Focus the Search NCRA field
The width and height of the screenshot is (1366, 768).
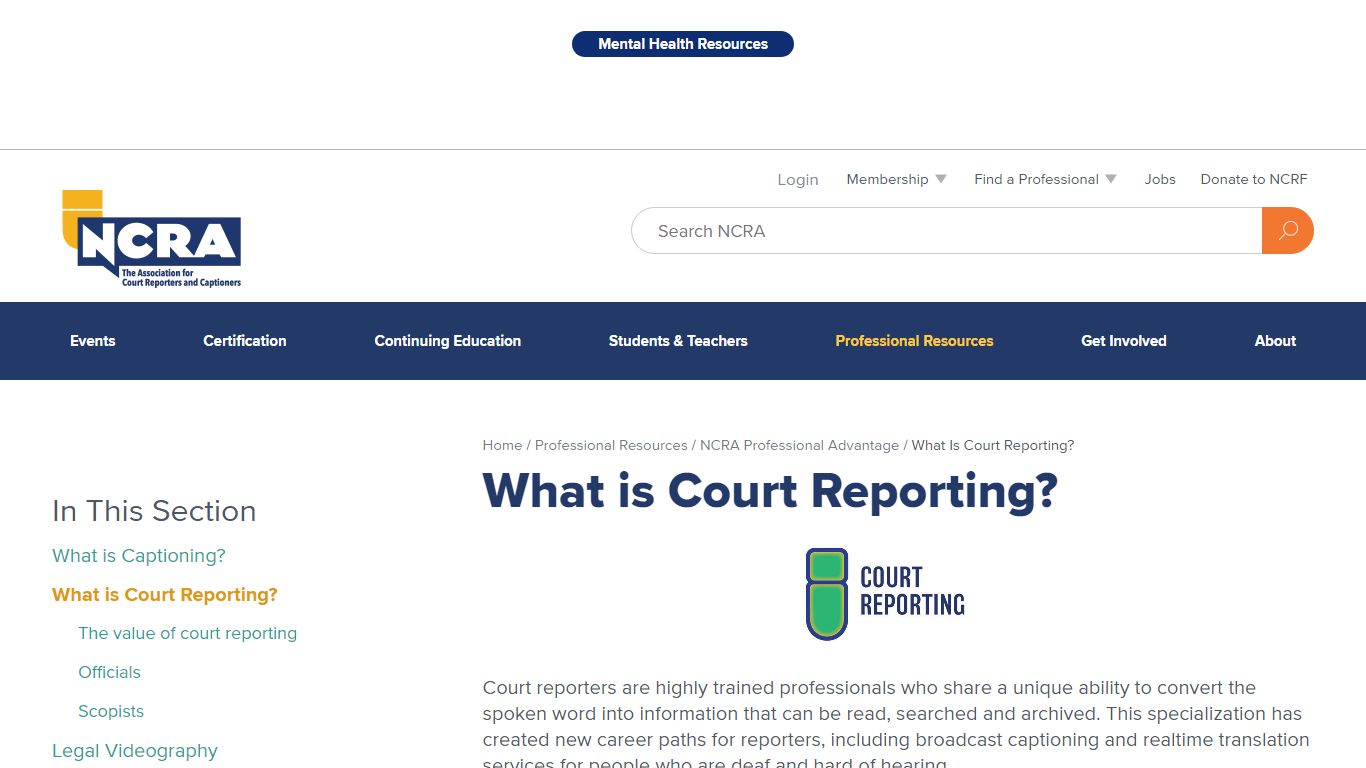pyautogui.click(x=946, y=231)
